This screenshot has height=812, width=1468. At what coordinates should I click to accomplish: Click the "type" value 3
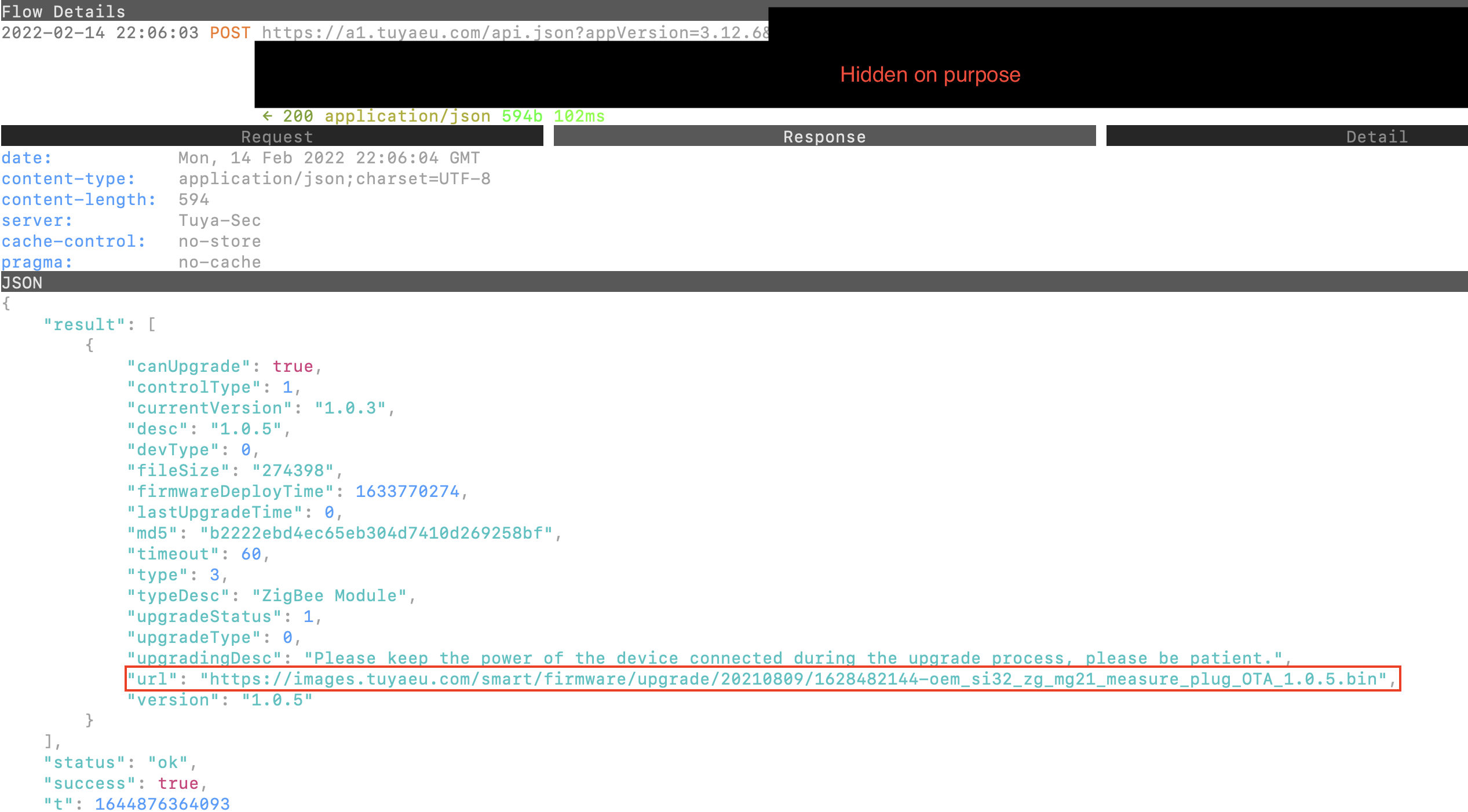coord(214,575)
